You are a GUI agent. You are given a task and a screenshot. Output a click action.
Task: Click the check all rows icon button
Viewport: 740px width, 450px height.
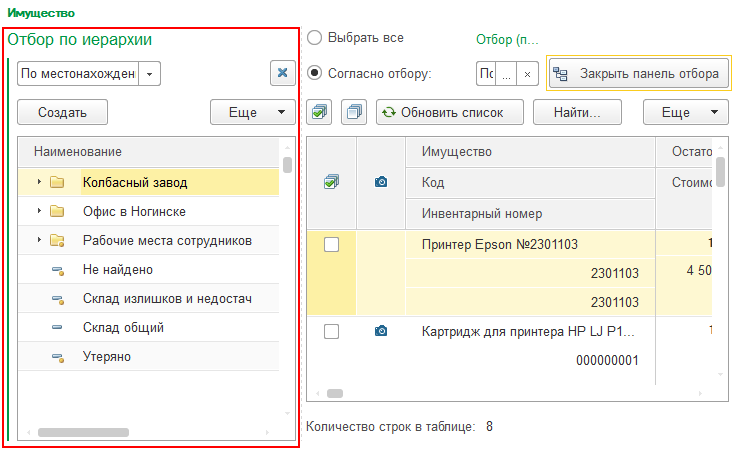point(320,113)
